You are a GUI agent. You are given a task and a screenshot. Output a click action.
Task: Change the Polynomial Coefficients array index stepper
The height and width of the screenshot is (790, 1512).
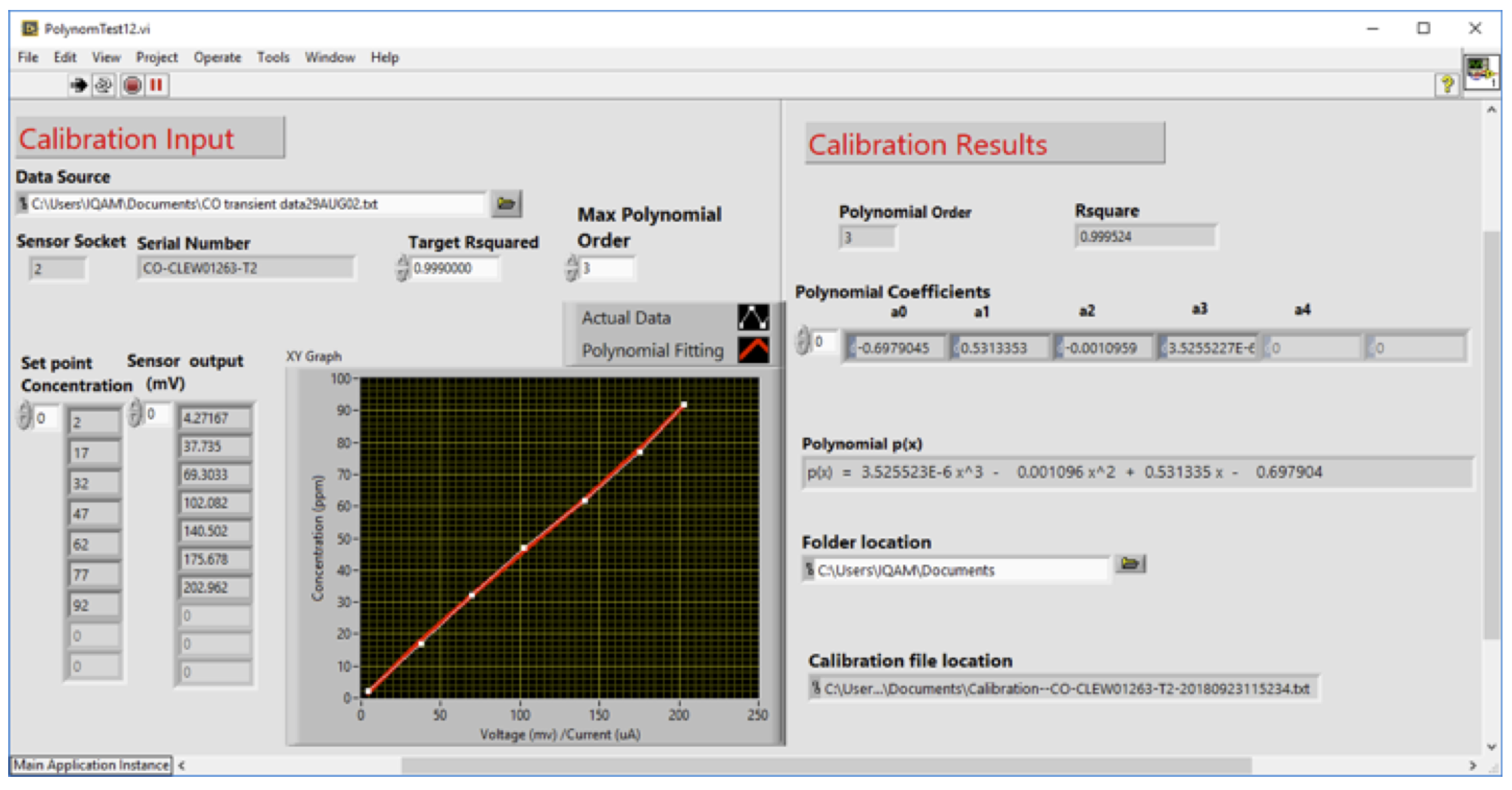click(802, 341)
